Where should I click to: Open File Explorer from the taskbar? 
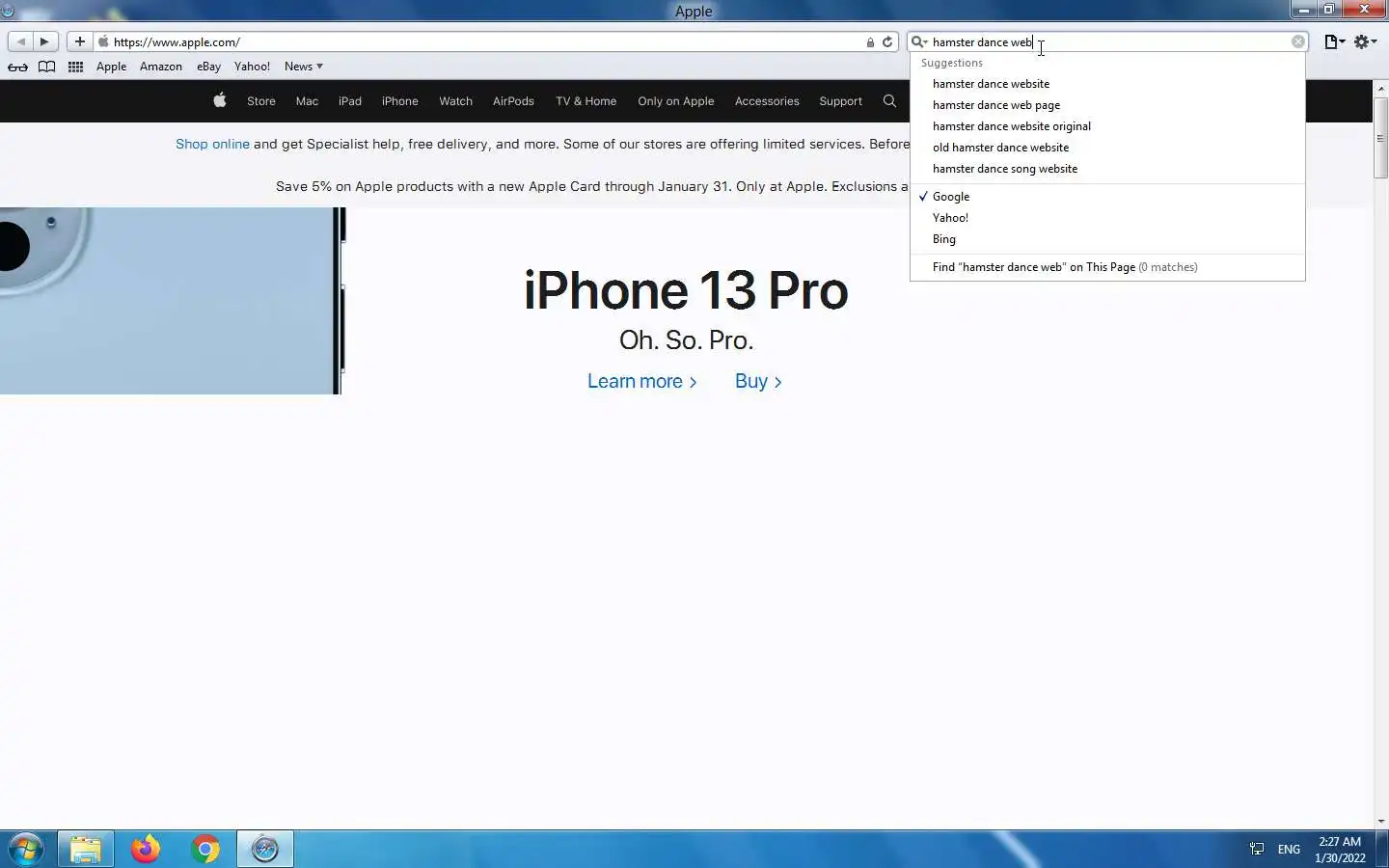pyautogui.click(x=85, y=849)
